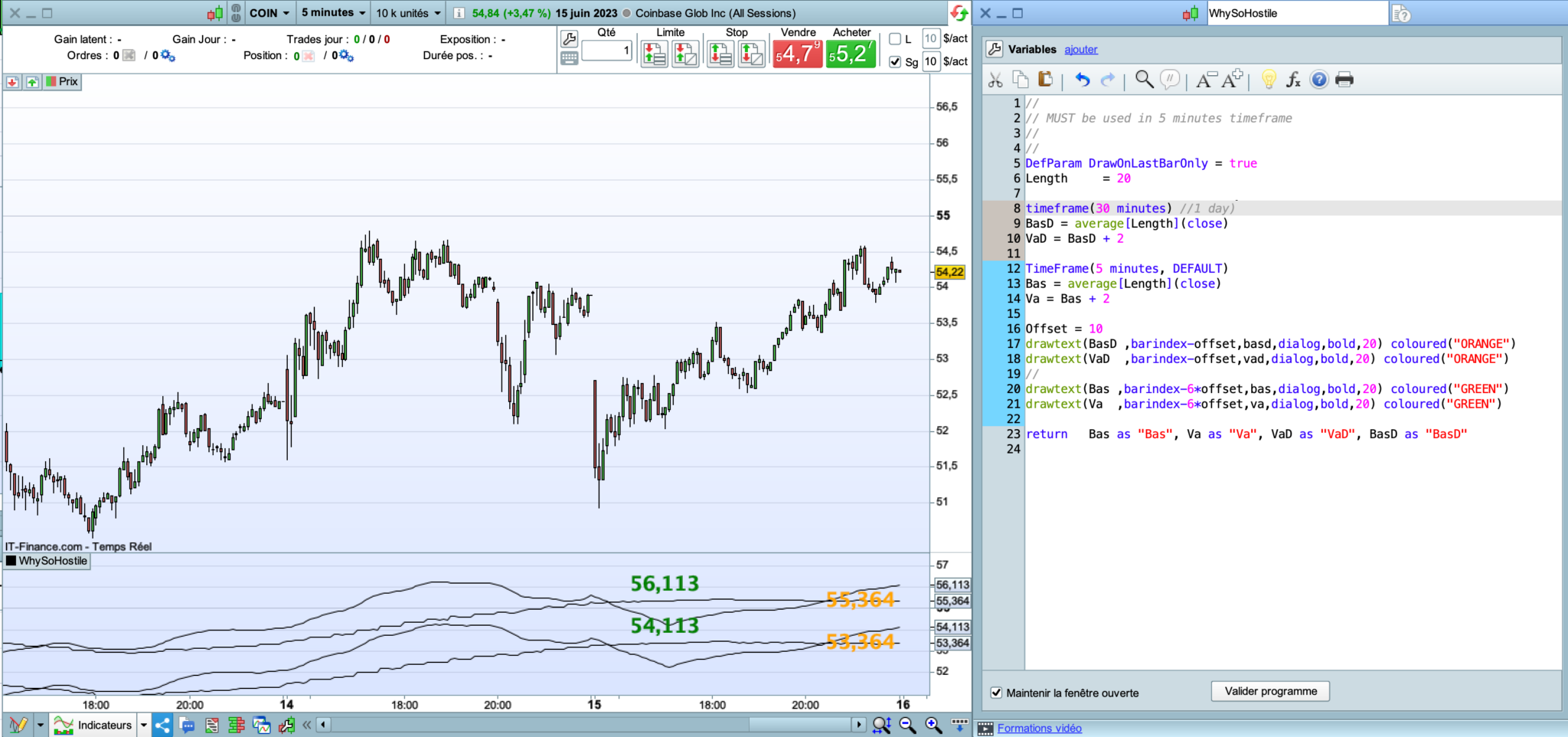Click the info icon beside the price
The image size is (1568, 737).
[459, 13]
